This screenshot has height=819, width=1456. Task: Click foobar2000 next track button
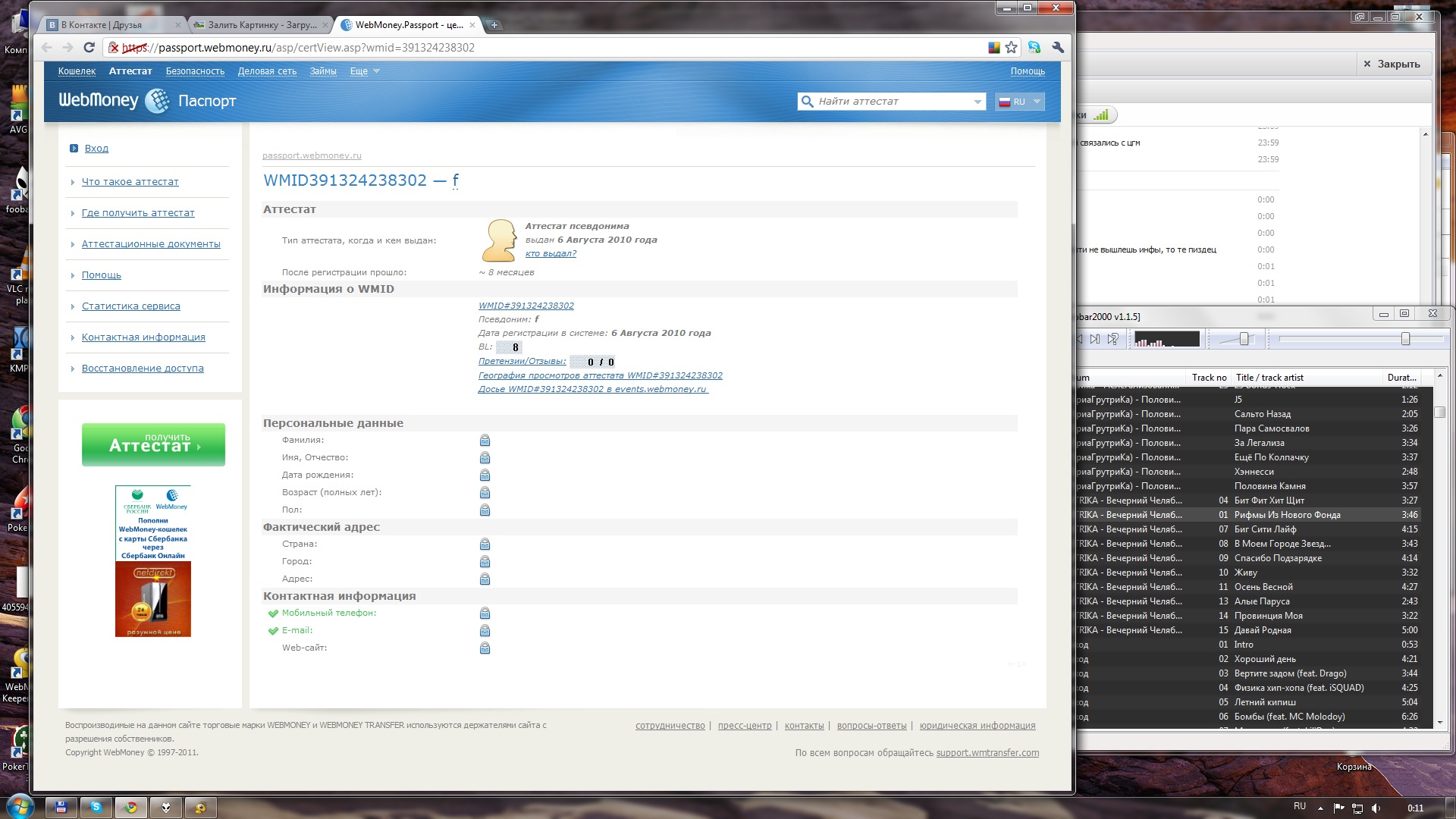pos(1095,339)
